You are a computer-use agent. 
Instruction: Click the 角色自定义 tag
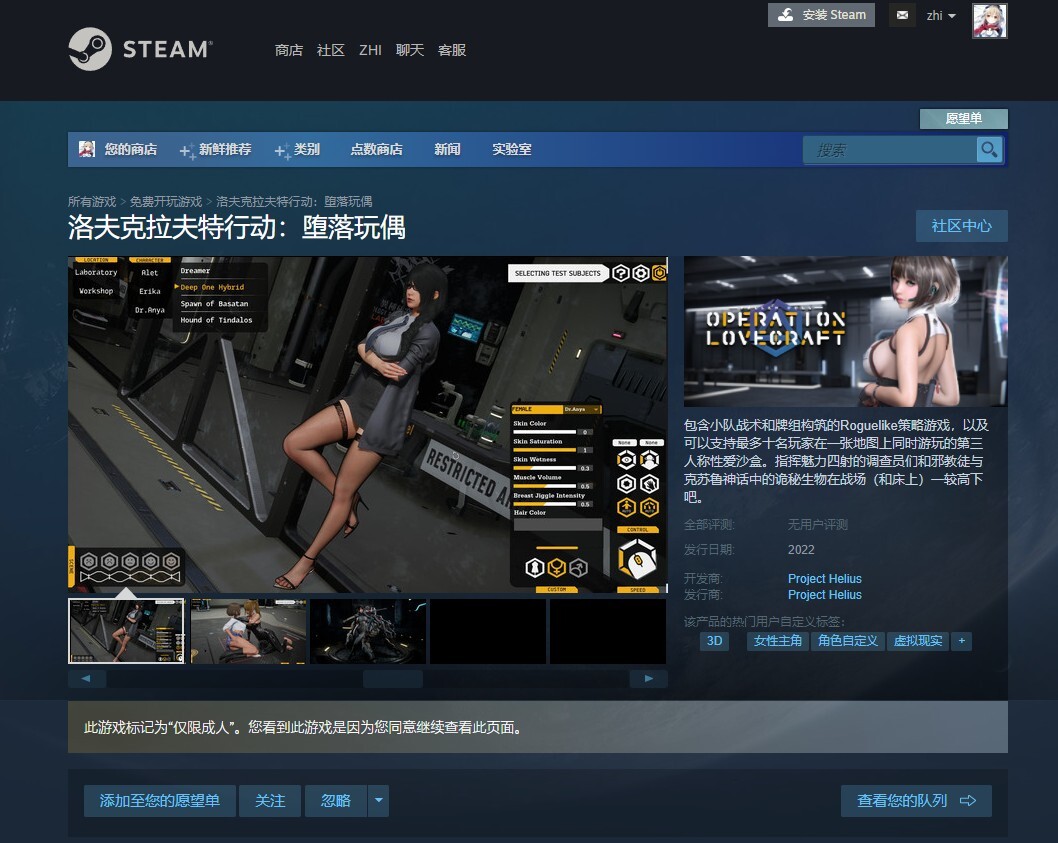(847, 641)
